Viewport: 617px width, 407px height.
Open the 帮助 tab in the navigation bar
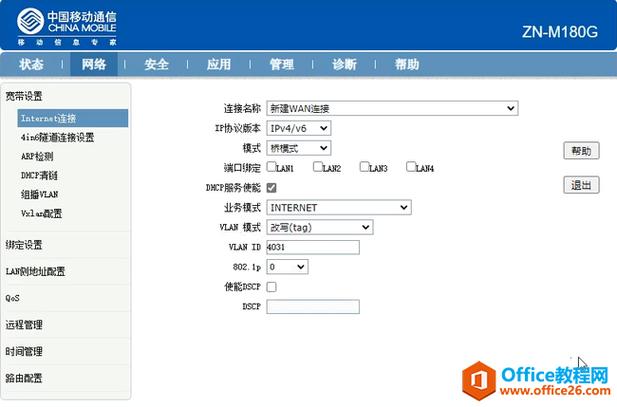pos(407,64)
